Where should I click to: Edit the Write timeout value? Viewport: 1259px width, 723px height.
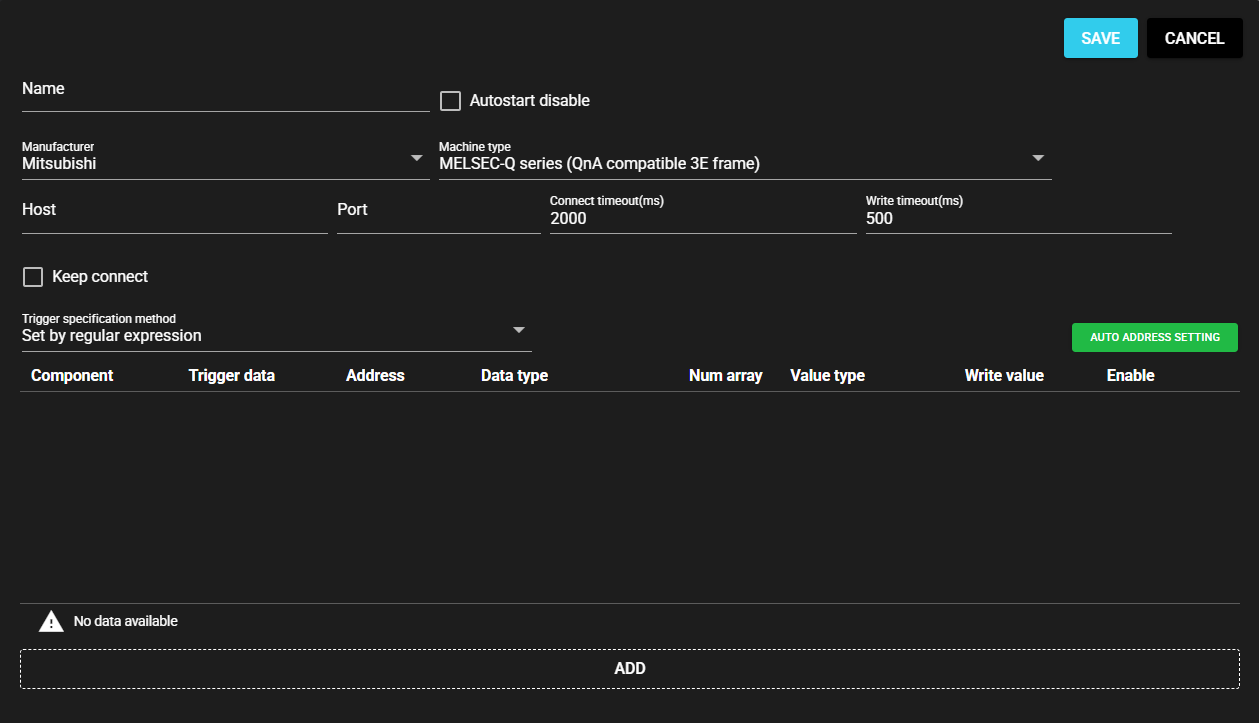[x=1017, y=218]
